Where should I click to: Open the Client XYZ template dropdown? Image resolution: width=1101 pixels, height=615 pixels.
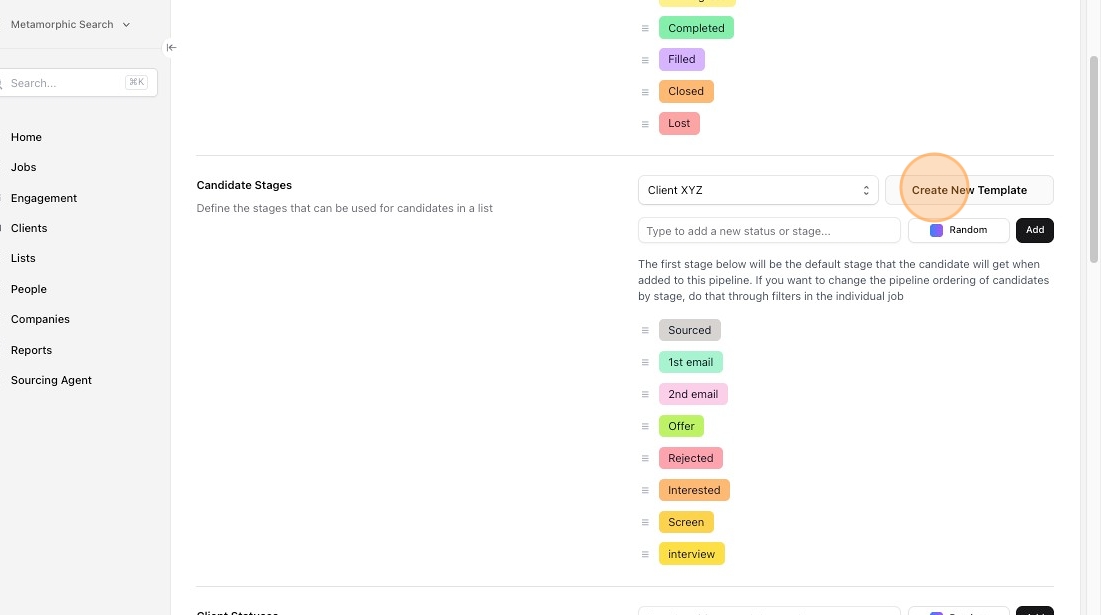(x=758, y=190)
